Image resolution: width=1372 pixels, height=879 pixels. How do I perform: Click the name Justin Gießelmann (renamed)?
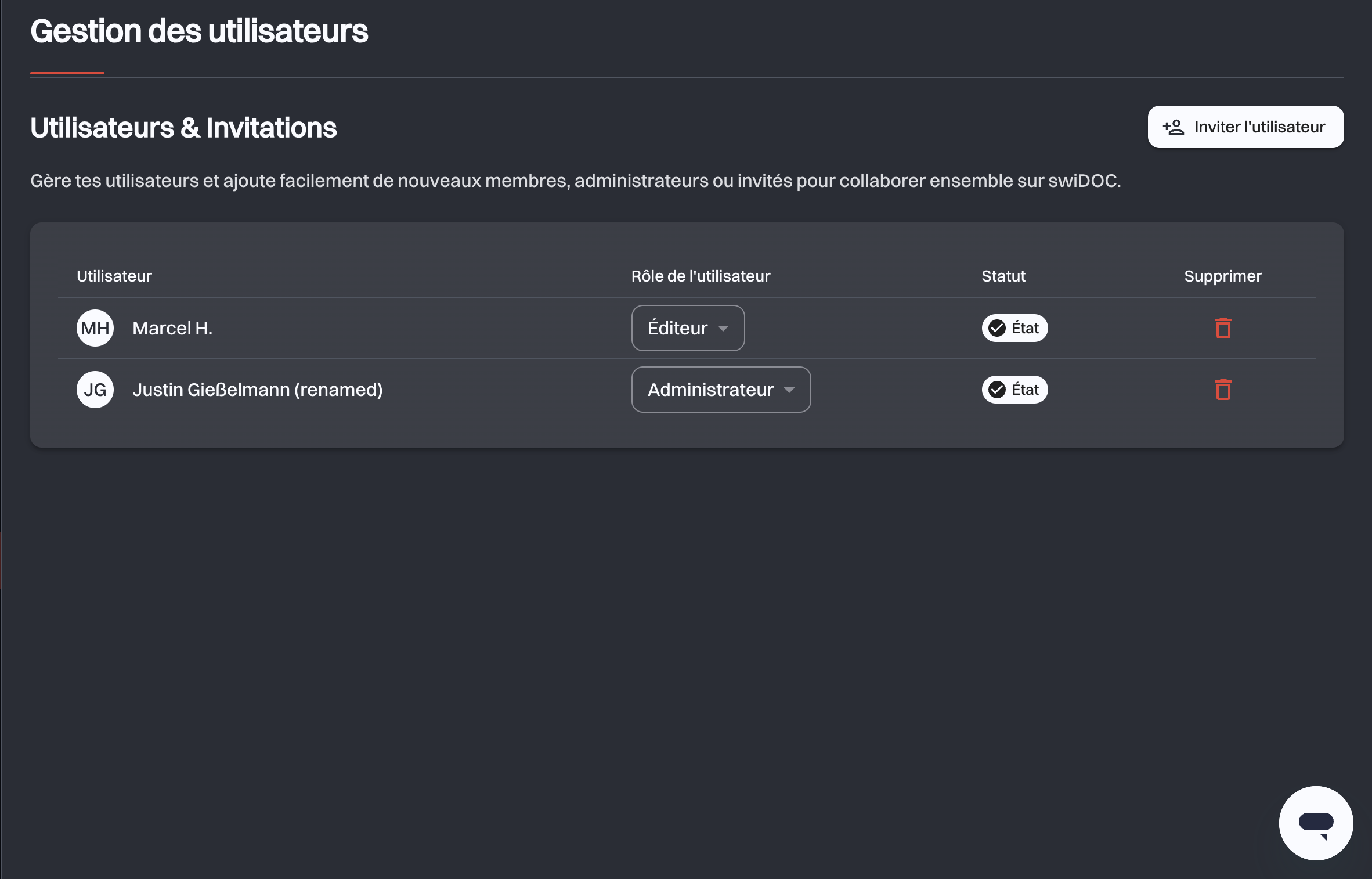[x=258, y=390]
